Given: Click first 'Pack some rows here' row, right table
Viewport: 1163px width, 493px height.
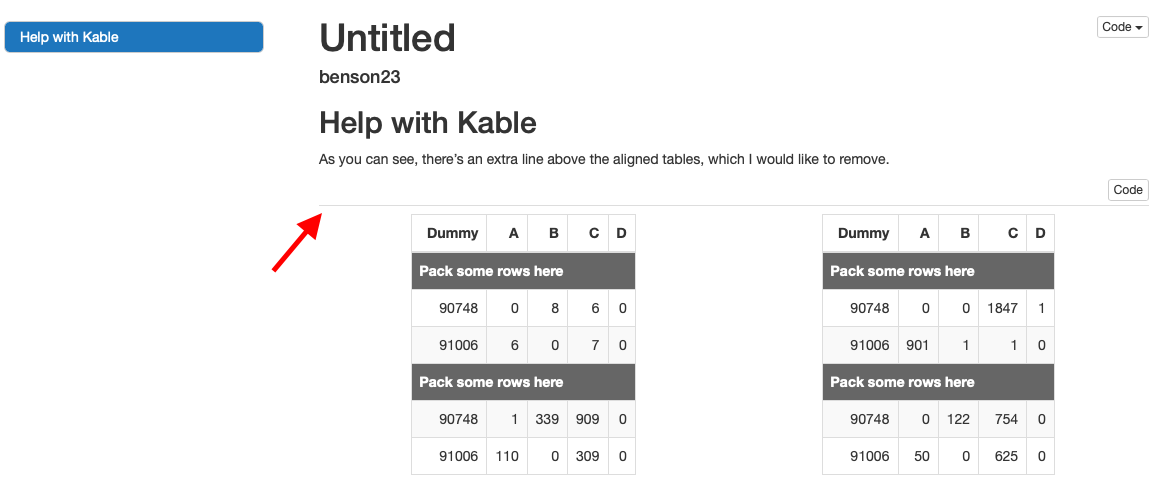Looking at the screenshot, I should [938, 271].
